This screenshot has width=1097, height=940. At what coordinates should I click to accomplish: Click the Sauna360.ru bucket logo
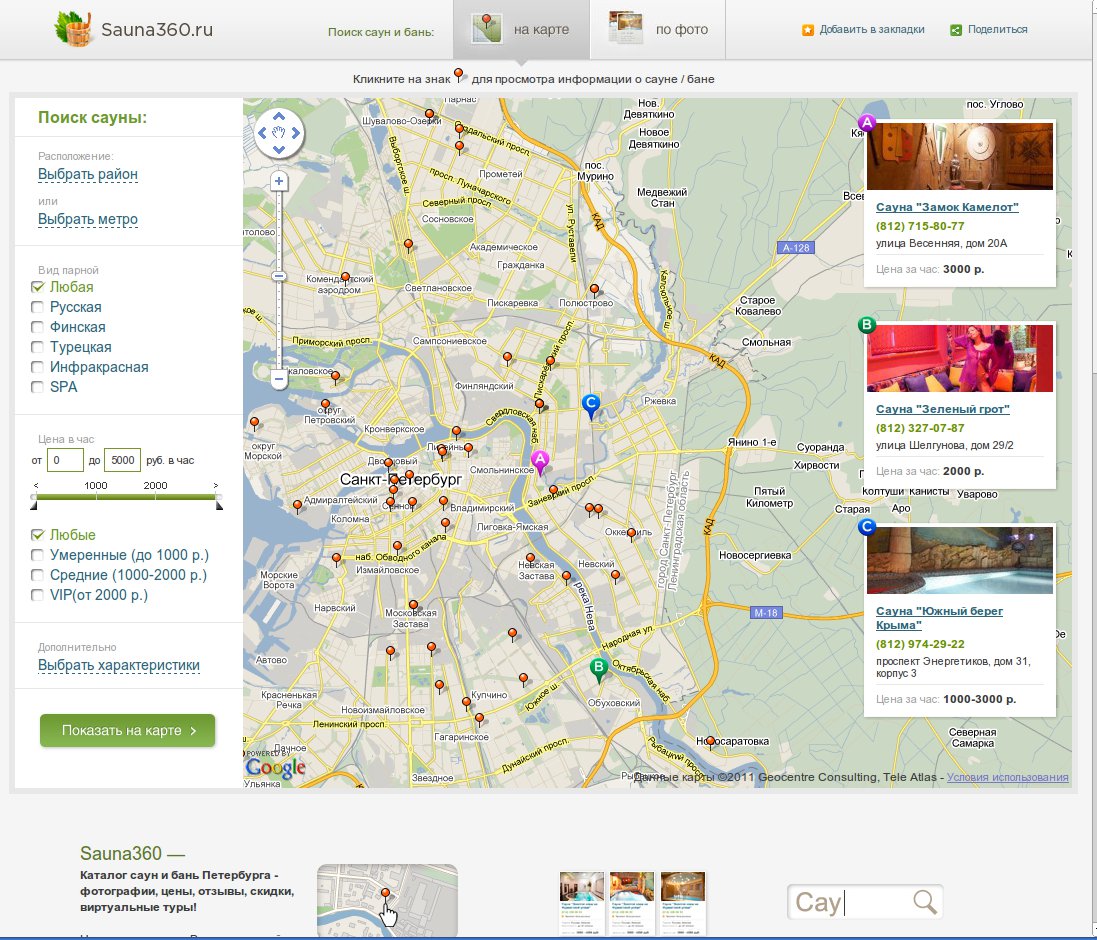[x=73, y=29]
